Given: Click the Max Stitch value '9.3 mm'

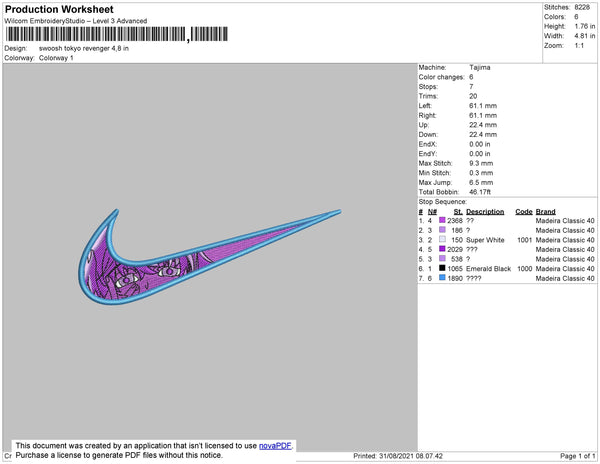Looking at the screenshot, I should click(x=481, y=163).
